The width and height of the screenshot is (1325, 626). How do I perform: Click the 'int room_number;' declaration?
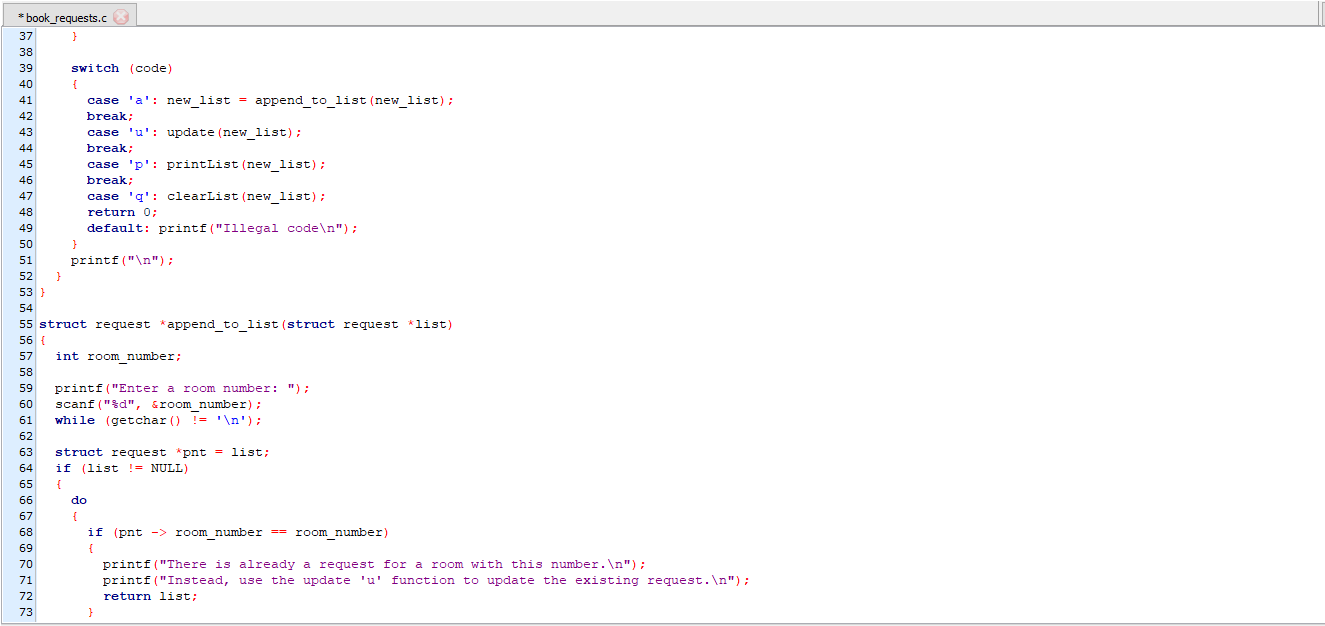click(118, 356)
